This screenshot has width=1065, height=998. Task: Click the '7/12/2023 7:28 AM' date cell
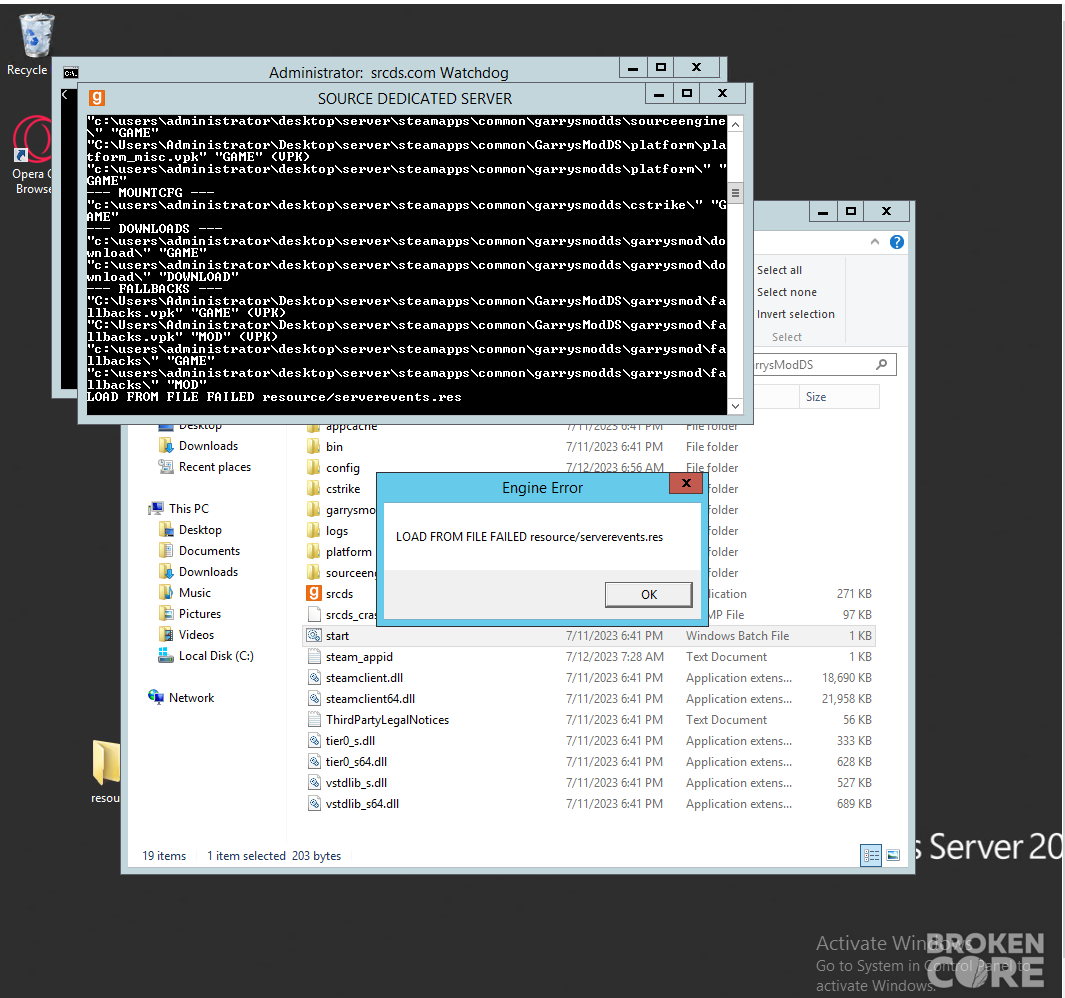point(615,657)
